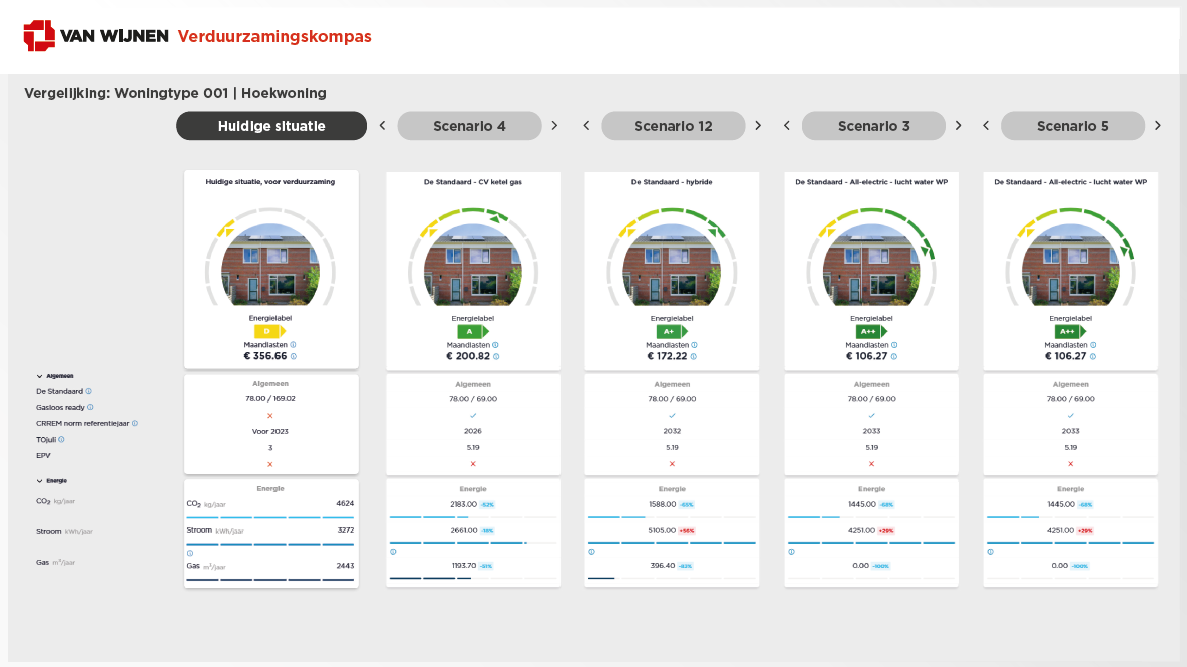Click the Stroom bar in Scenario 4 card
The height and width of the screenshot is (667, 1187).
(457, 543)
